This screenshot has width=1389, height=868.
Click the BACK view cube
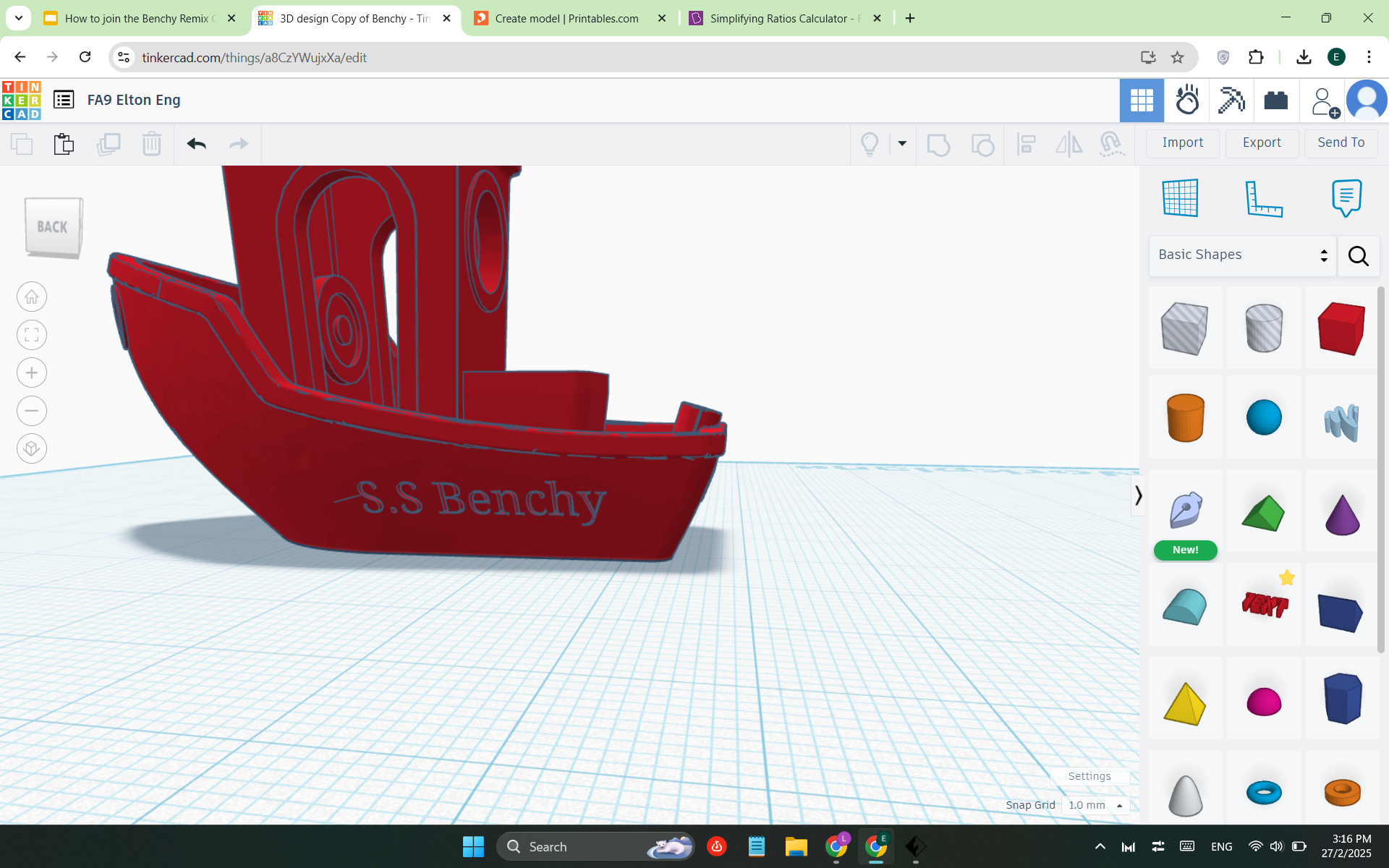point(53,227)
